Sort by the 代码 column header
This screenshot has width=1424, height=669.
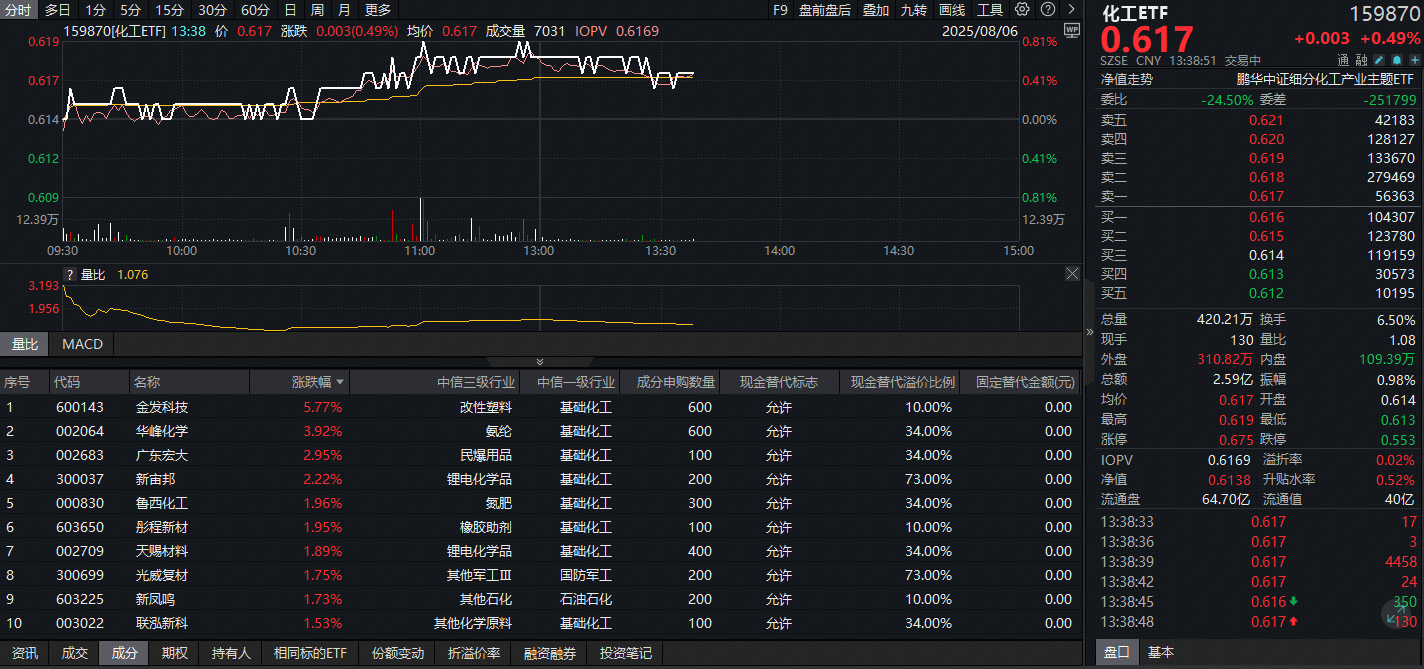point(89,382)
